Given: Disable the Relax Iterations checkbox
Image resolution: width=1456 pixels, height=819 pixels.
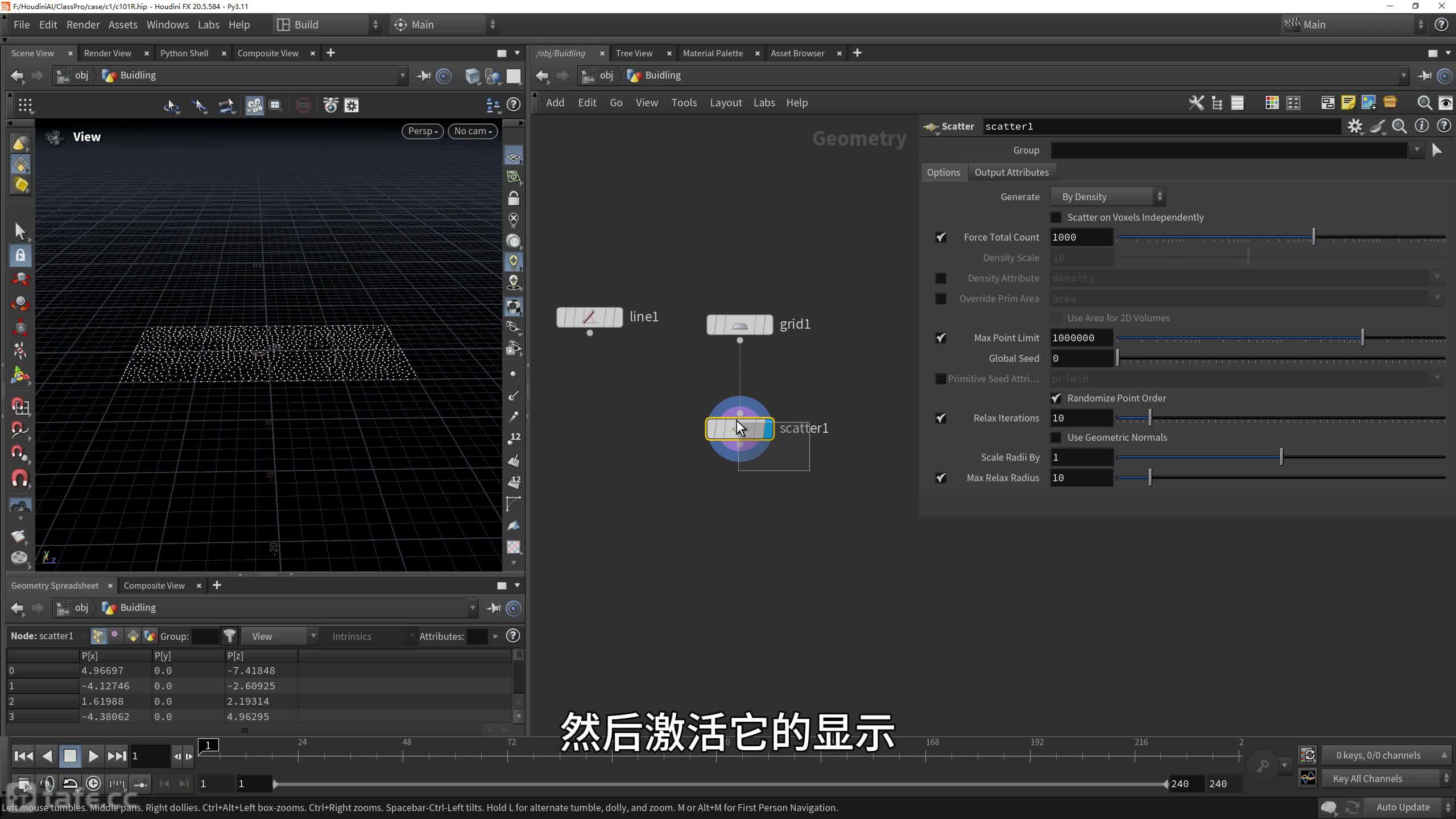Looking at the screenshot, I should pos(941,418).
